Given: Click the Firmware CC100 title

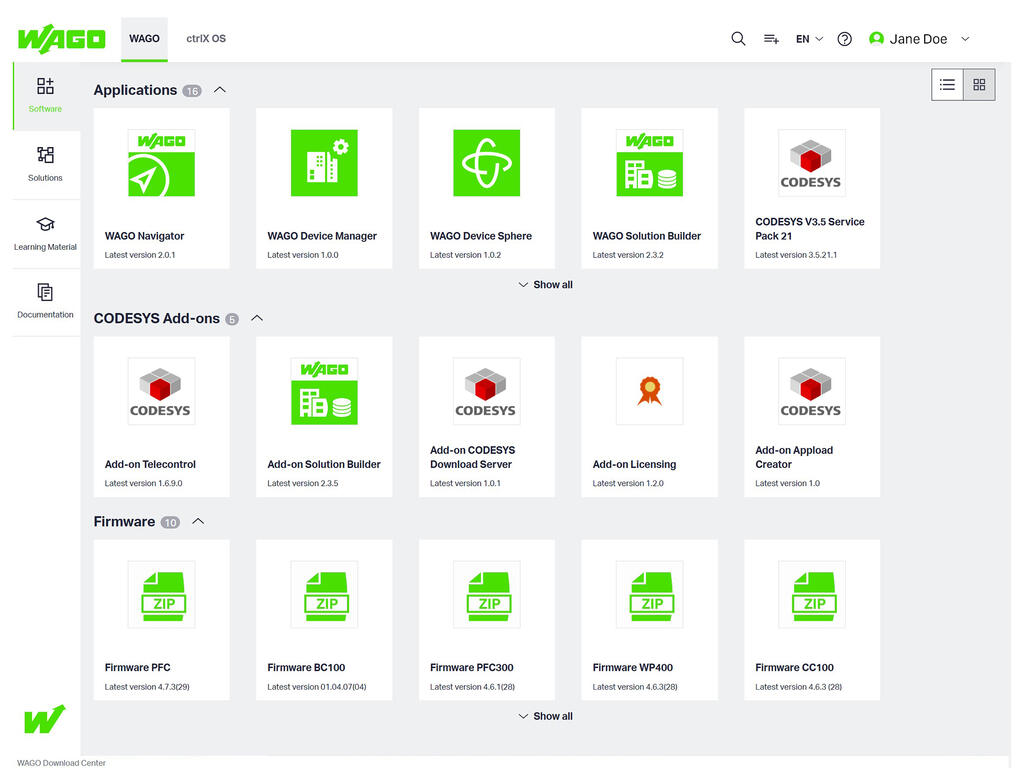Looking at the screenshot, I should (794, 668).
